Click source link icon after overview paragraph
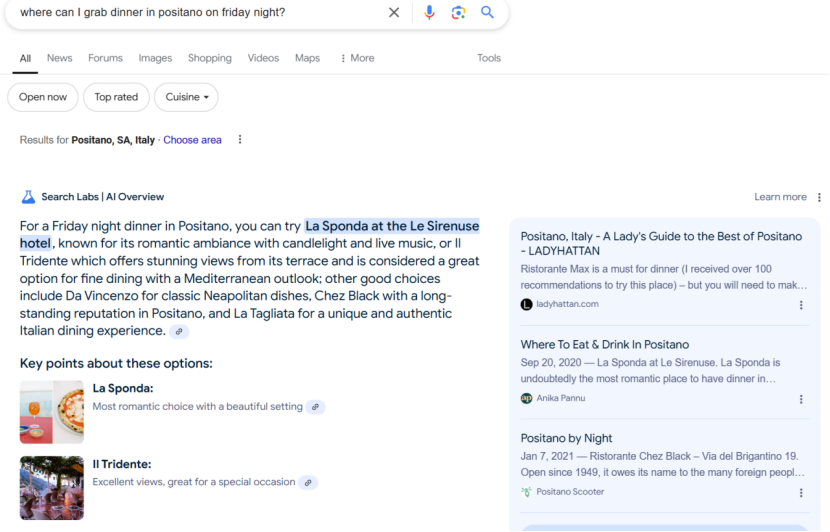 [x=179, y=332]
